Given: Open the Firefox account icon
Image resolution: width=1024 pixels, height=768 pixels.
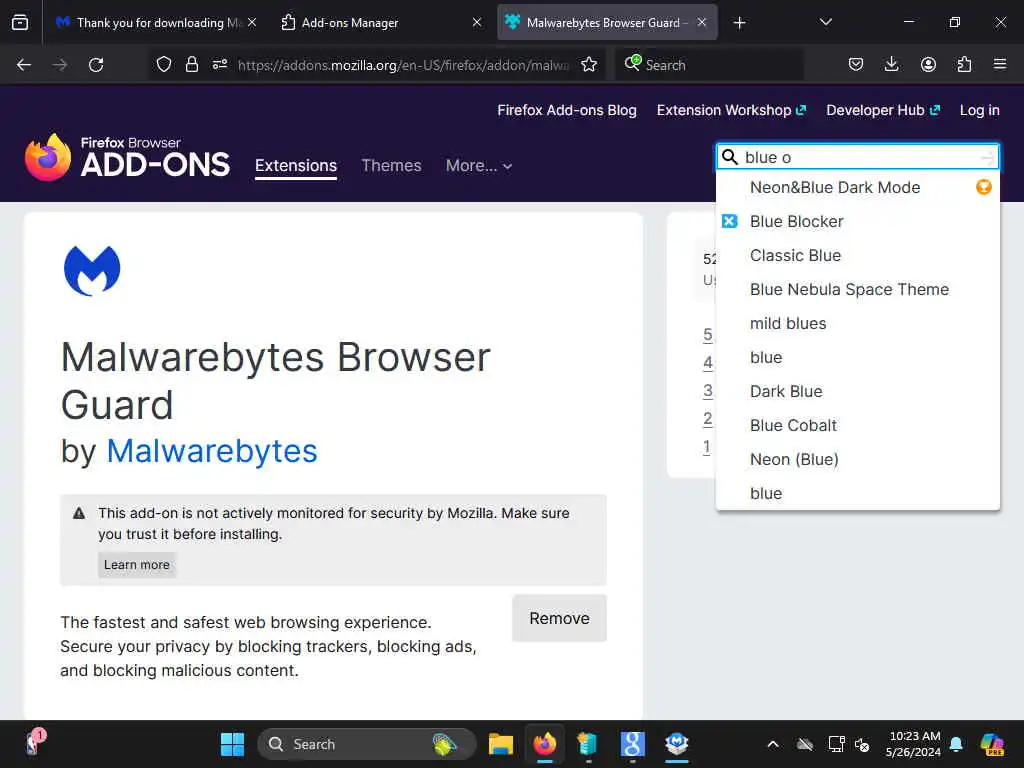Looking at the screenshot, I should point(928,65).
